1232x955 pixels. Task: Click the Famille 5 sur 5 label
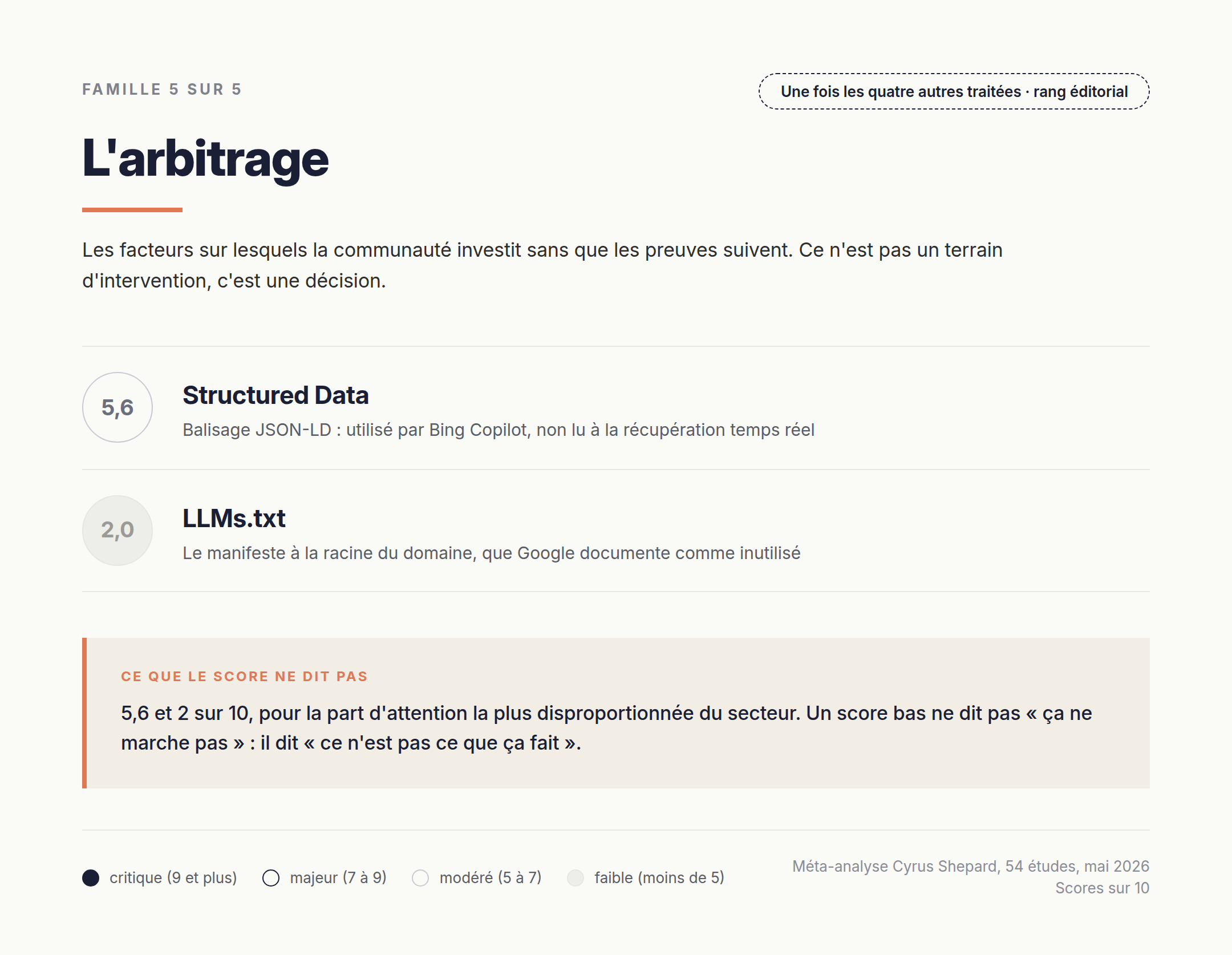tap(162, 90)
